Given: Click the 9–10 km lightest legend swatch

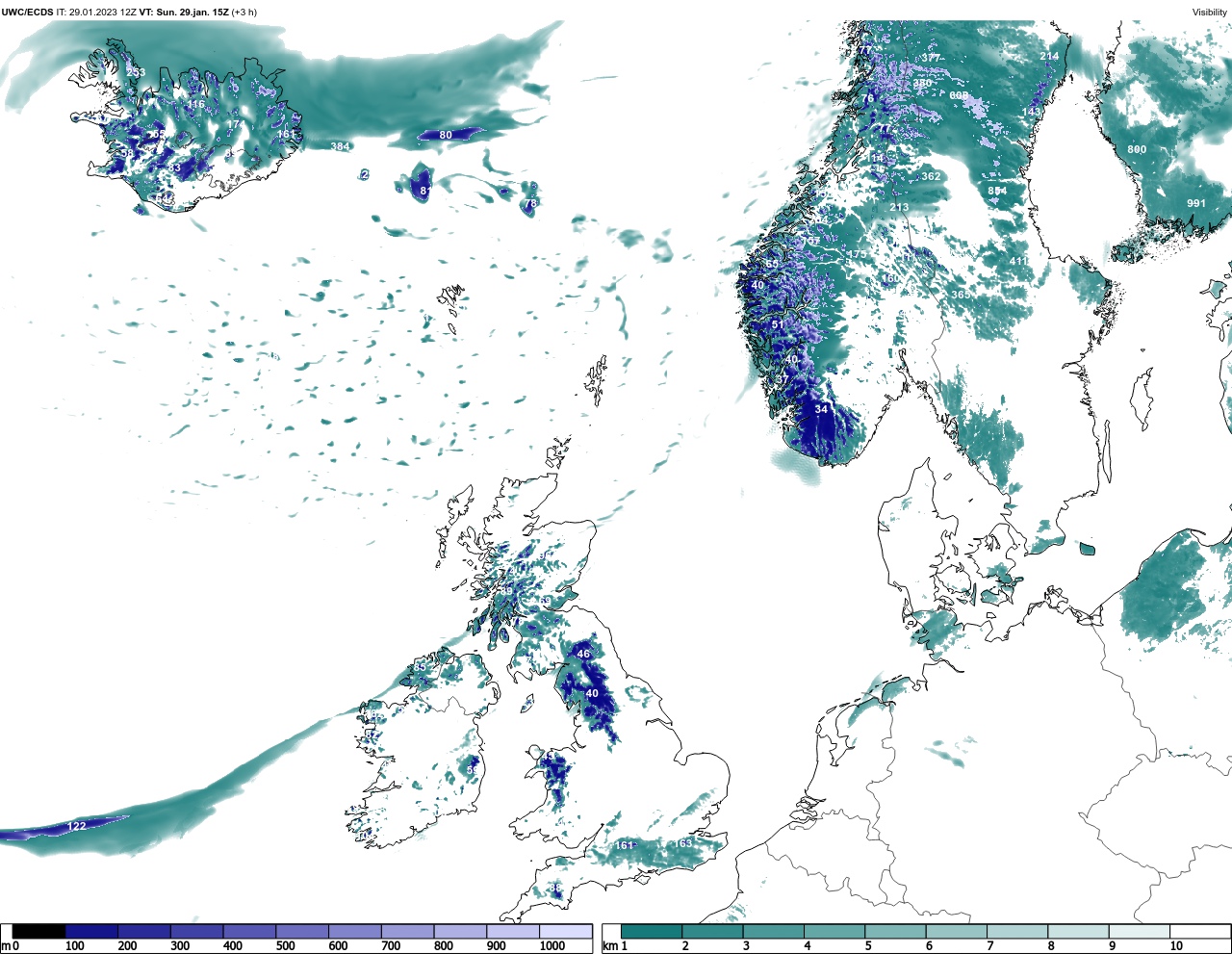Looking at the screenshot, I should click(1140, 931).
